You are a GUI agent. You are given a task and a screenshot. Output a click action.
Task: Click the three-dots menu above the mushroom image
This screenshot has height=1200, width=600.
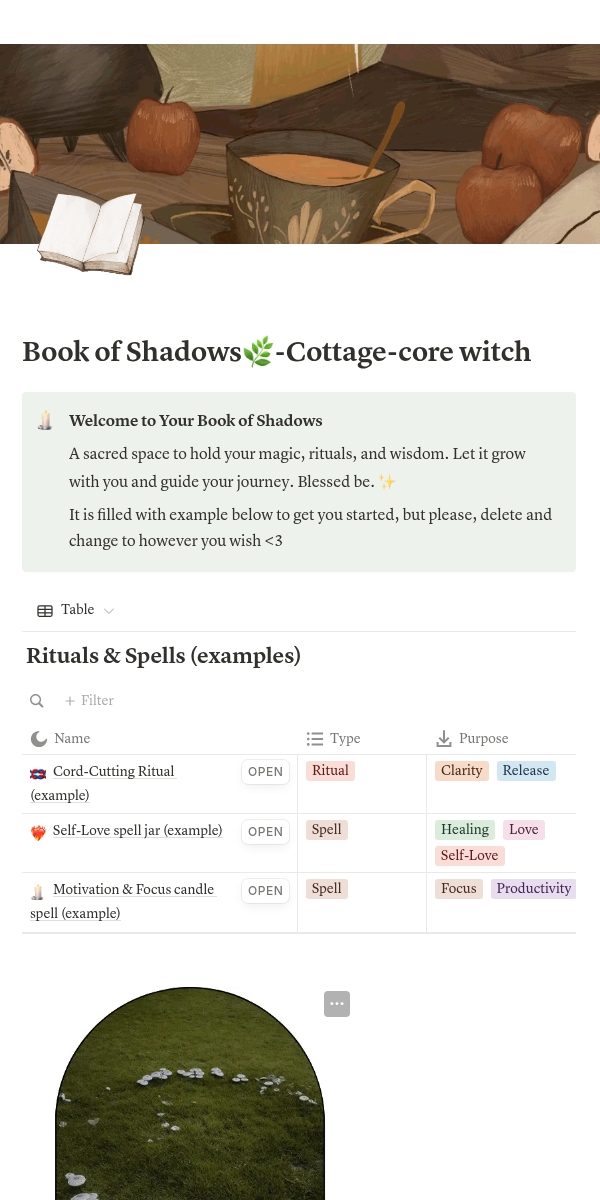(x=337, y=1004)
